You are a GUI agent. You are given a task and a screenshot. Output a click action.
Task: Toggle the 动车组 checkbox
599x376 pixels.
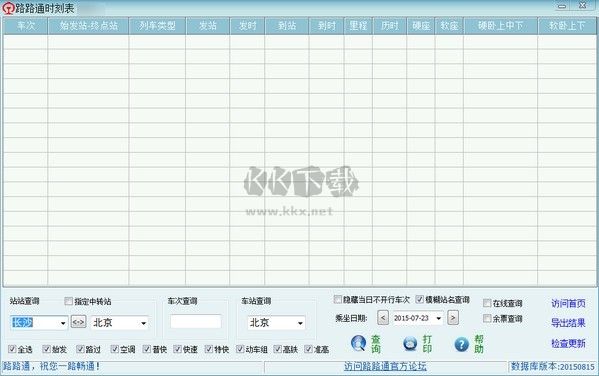[240, 348]
